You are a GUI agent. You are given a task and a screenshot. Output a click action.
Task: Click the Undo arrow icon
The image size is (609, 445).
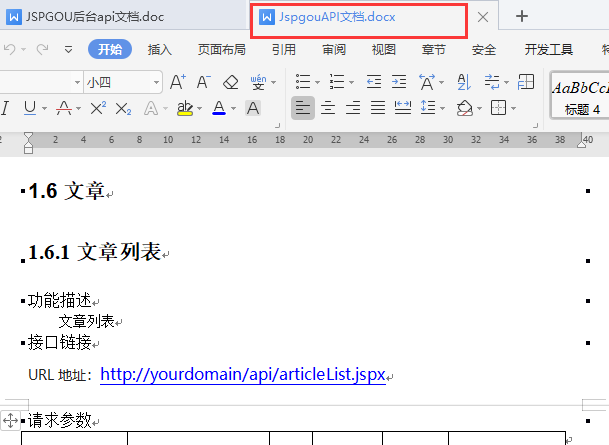(x=9, y=49)
